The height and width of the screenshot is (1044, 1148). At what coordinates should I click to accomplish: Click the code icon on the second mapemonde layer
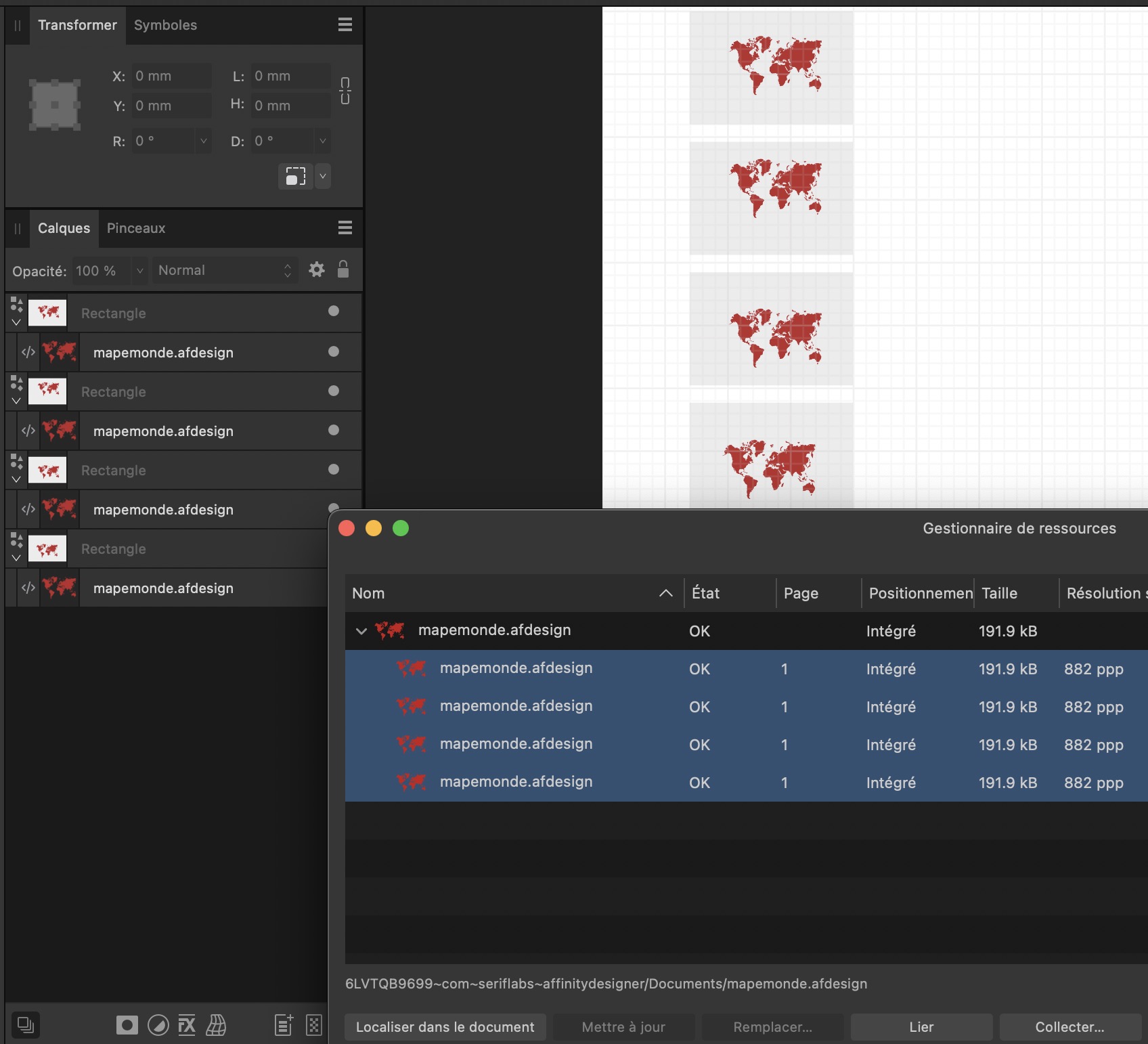pyautogui.click(x=28, y=431)
